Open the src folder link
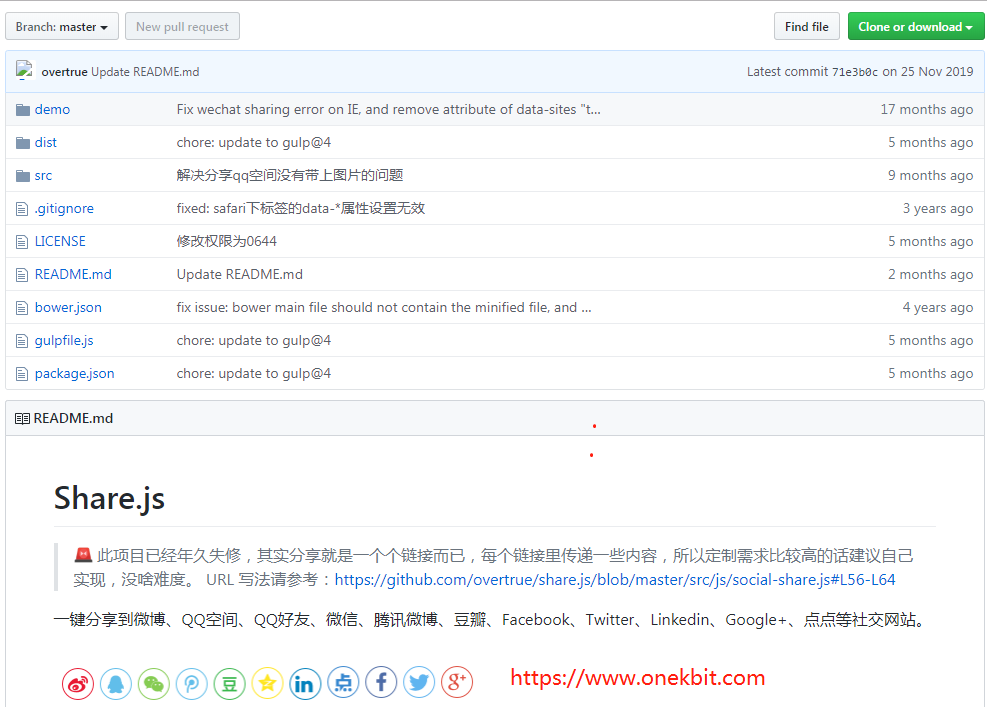The width and height of the screenshot is (987, 707). point(44,175)
